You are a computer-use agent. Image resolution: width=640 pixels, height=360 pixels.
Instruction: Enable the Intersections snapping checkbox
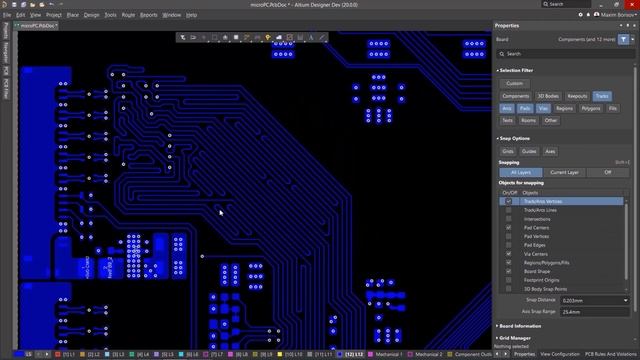pyautogui.click(x=509, y=219)
